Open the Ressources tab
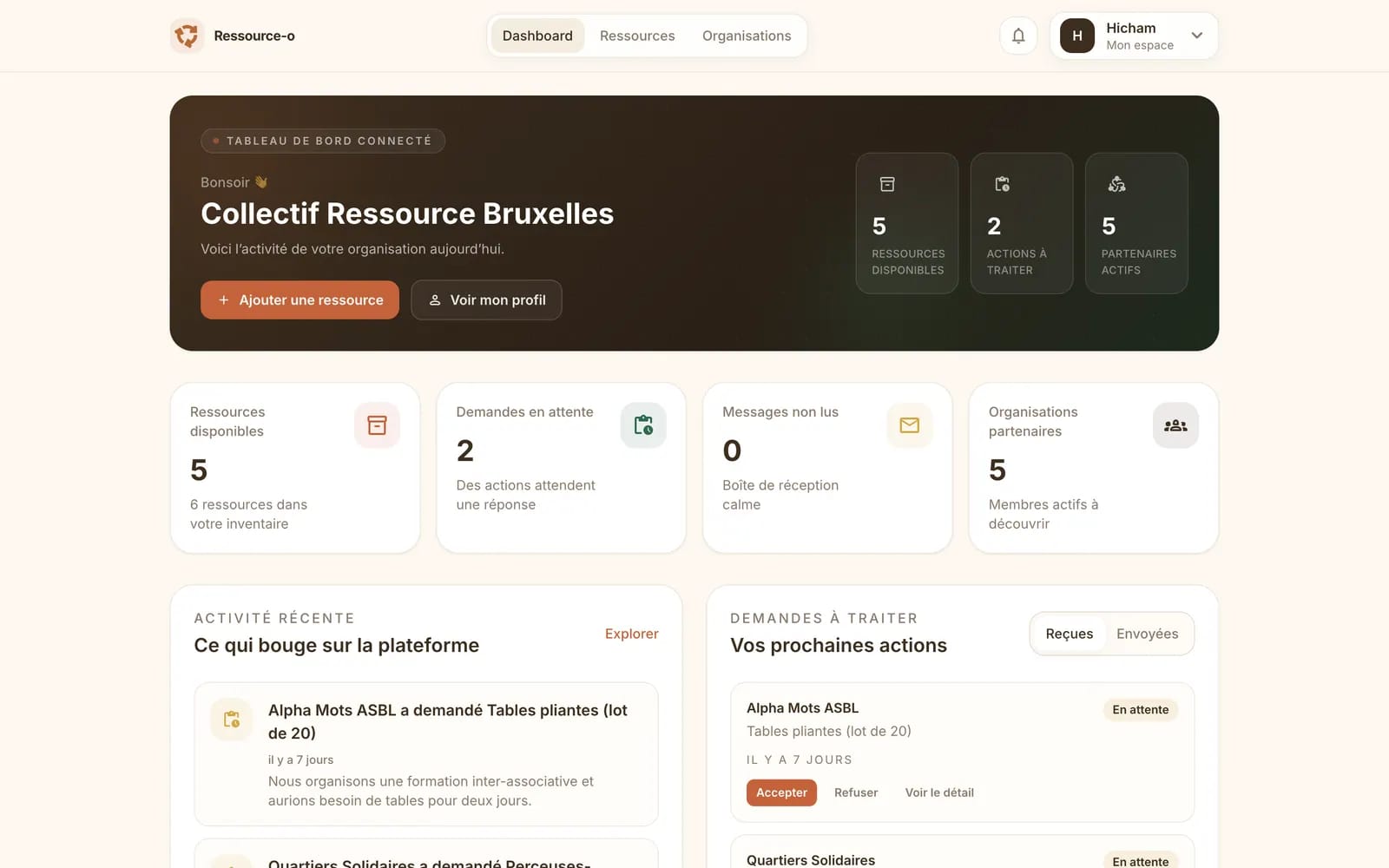 [637, 36]
